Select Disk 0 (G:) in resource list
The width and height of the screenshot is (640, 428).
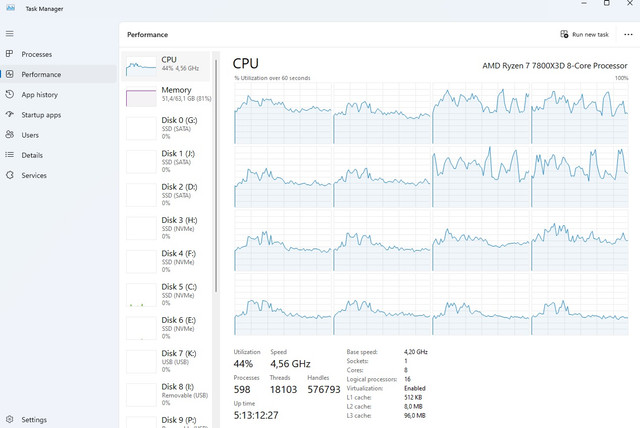point(167,129)
